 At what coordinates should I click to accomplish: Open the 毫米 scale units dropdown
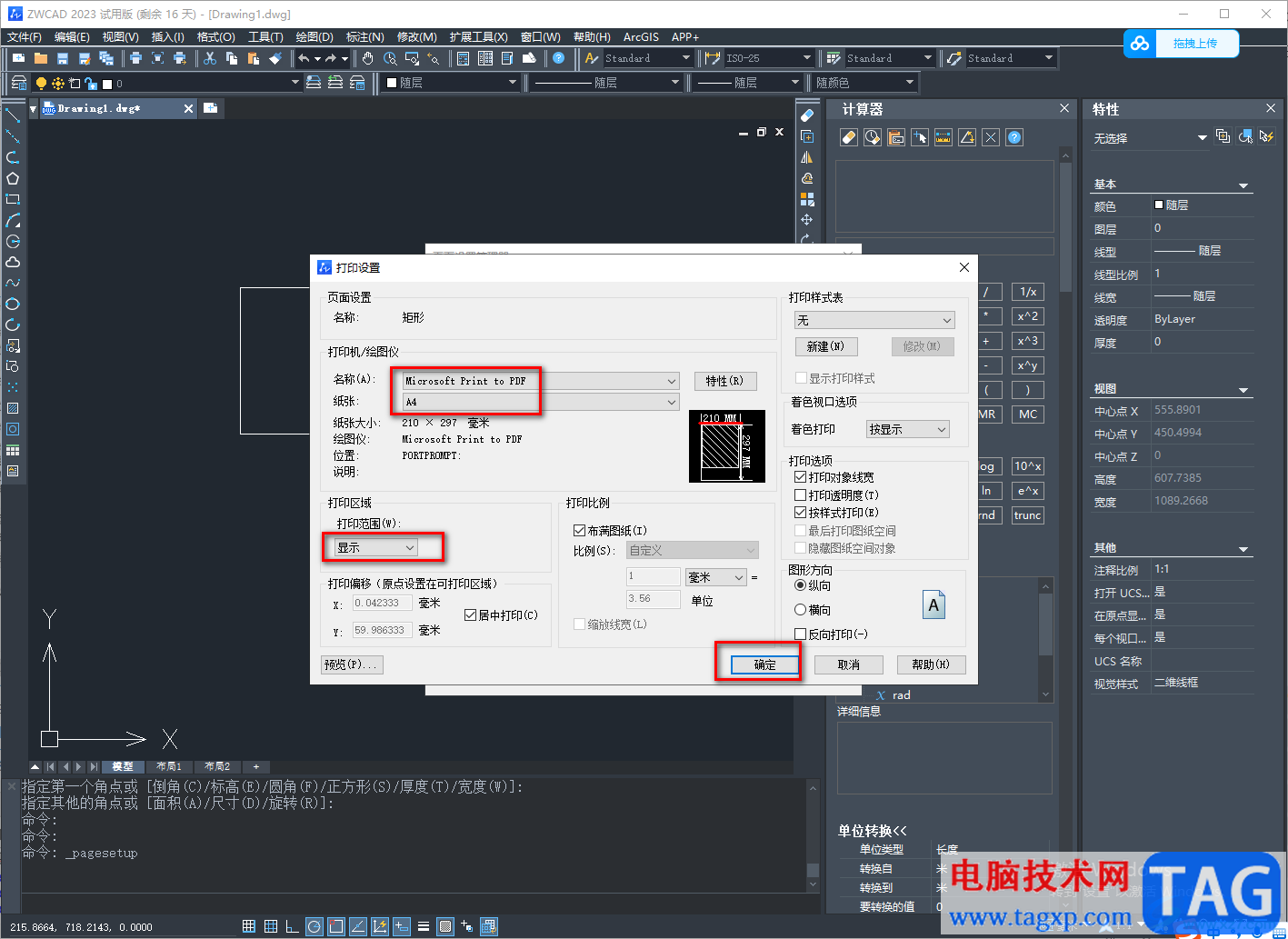tap(716, 577)
